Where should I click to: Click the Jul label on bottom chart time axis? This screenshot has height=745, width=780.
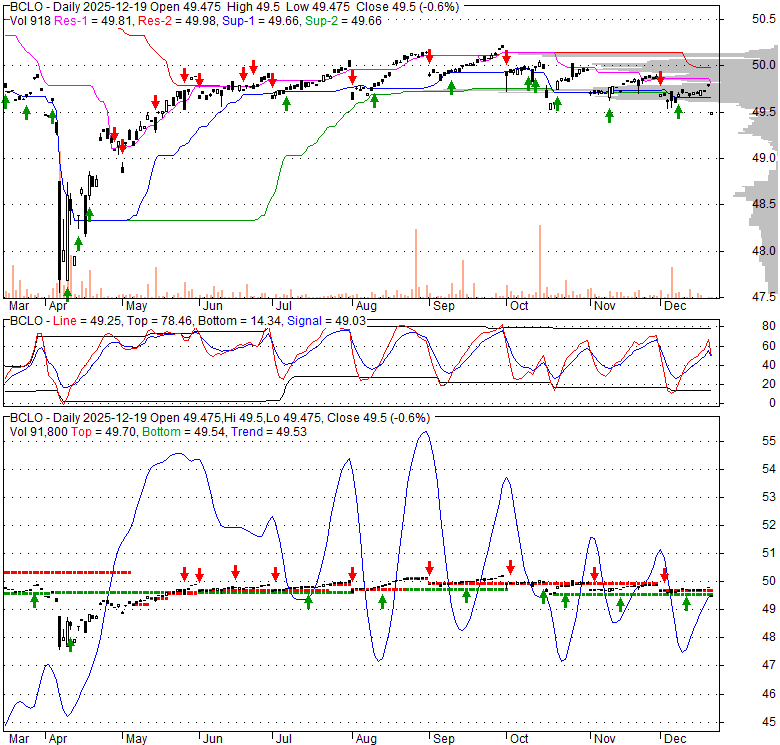click(283, 738)
